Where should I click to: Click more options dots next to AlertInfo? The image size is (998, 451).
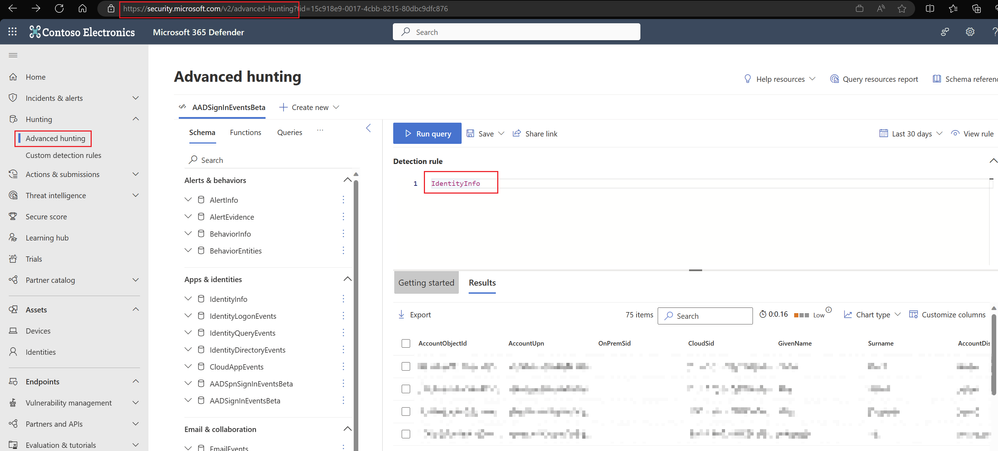[x=344, y=200]
